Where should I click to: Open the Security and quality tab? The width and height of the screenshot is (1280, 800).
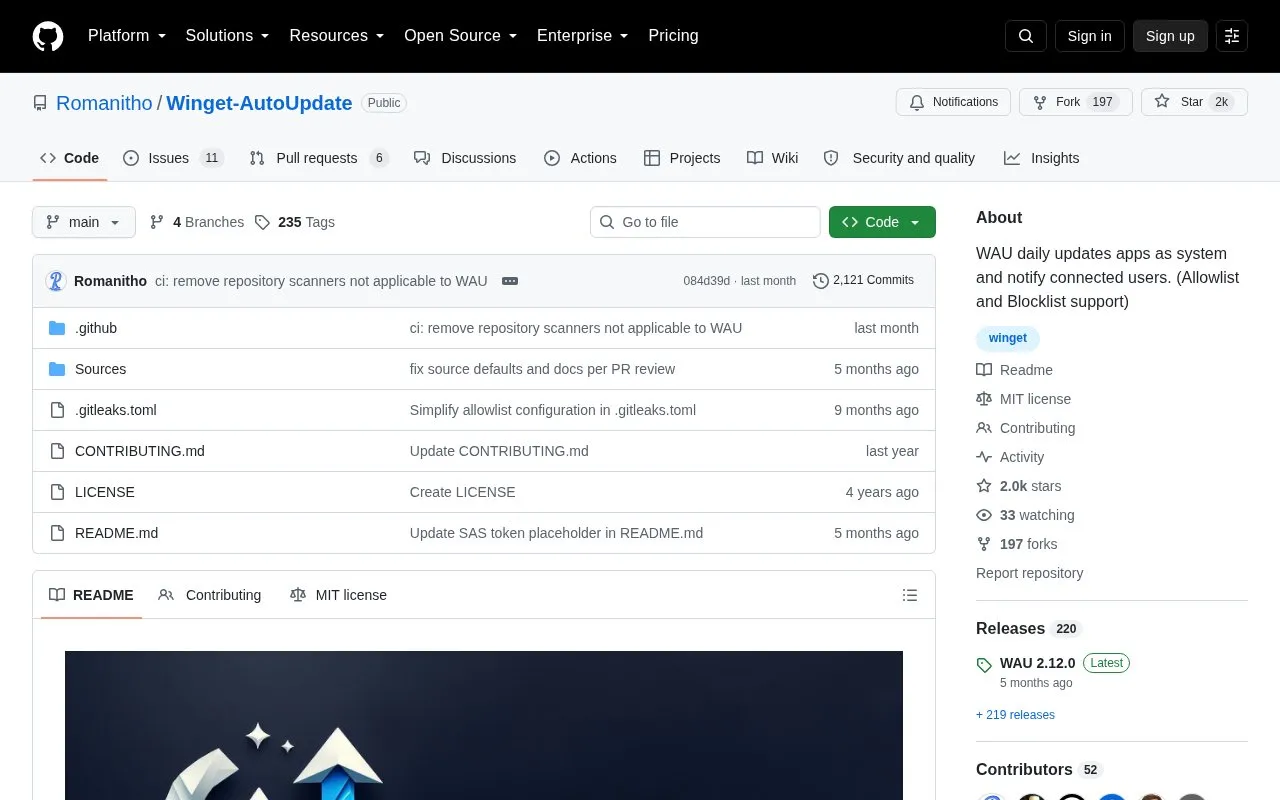pyautogui.click(x=899, y=158)
